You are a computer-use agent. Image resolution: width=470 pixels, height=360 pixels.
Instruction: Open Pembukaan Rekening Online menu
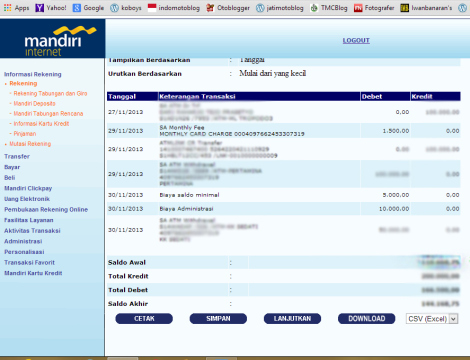[46, 210]
